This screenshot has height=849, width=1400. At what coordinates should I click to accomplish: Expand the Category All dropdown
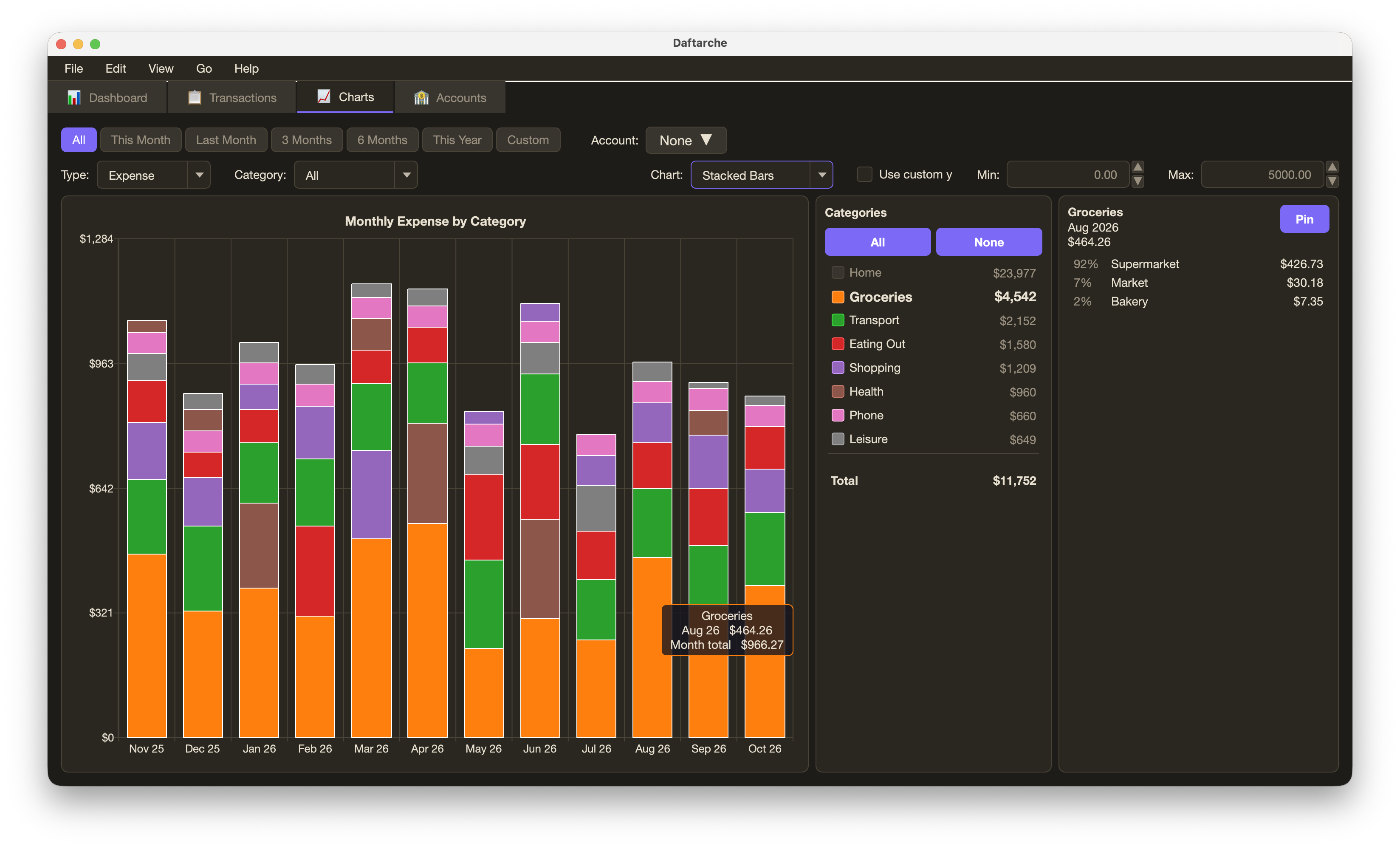(x=356, y=175)
